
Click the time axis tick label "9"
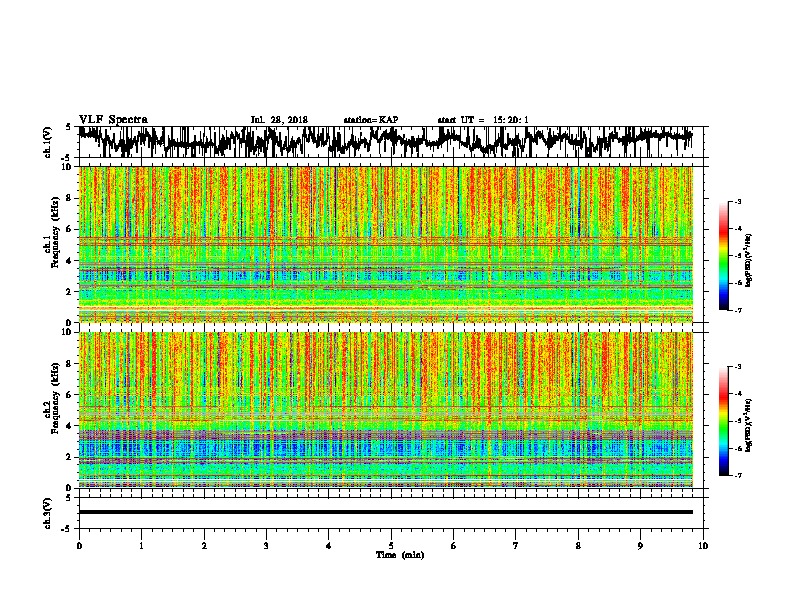640,546
